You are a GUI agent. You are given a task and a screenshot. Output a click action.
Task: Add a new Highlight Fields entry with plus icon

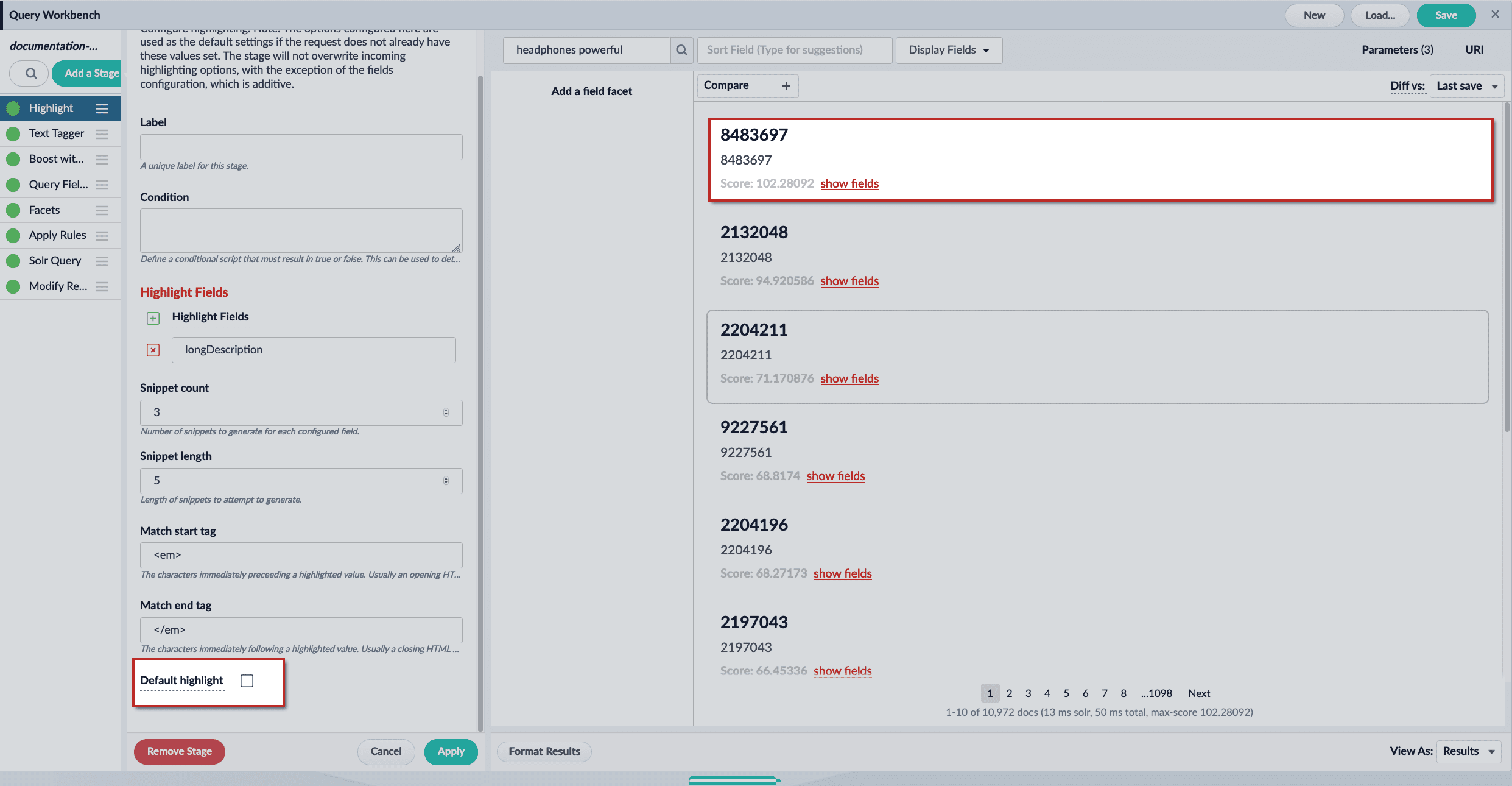pyautogui.click(x=153, y=318)
